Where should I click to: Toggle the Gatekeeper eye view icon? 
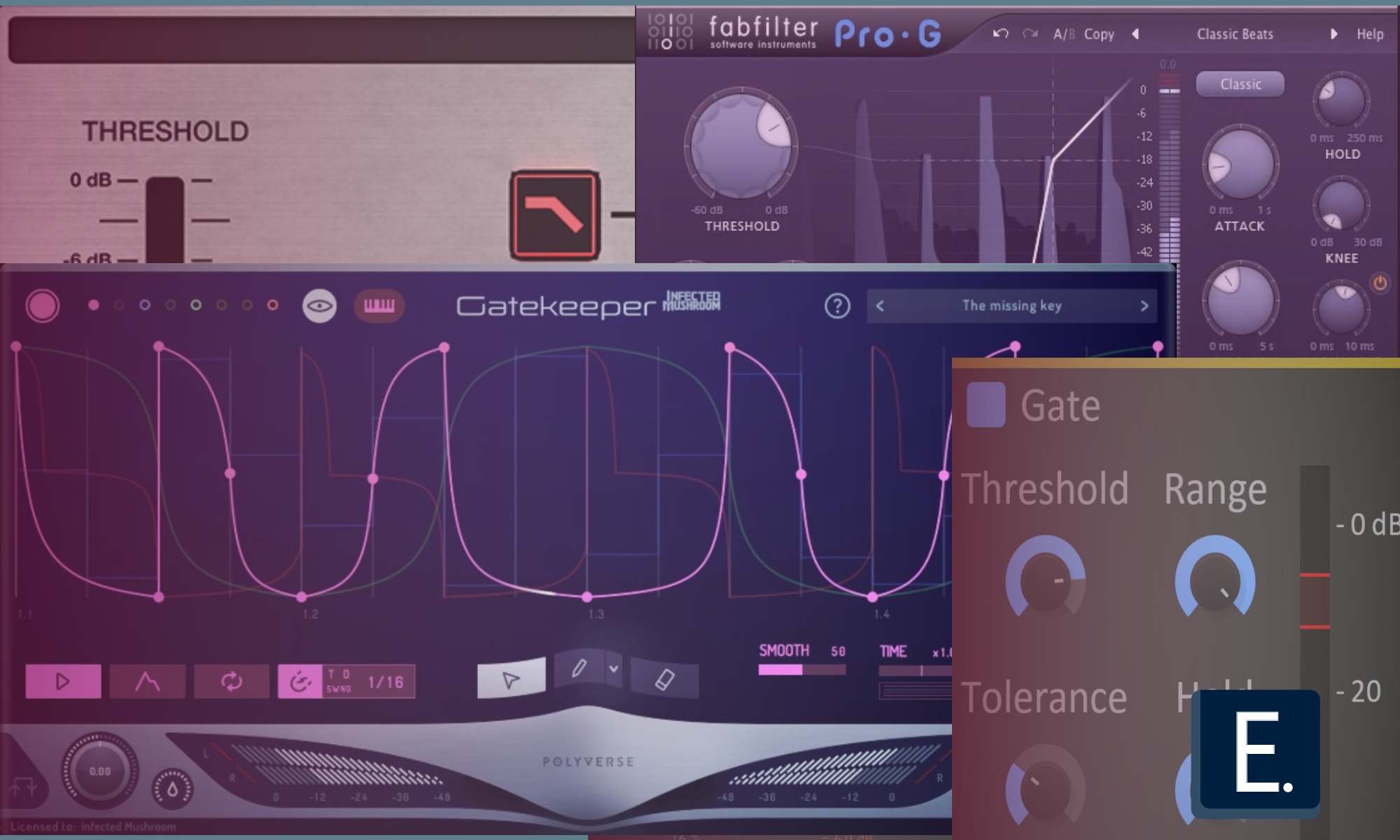[x=319, y=306]
